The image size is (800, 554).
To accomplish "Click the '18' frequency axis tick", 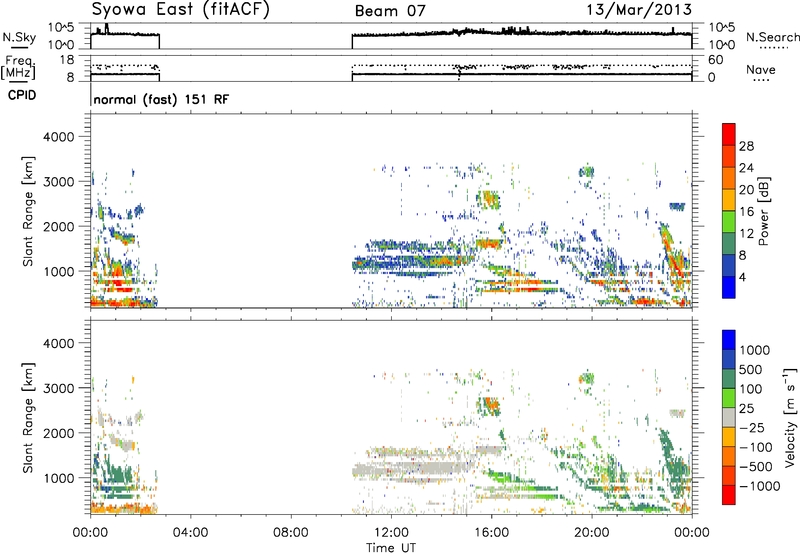I will point(67,60).
